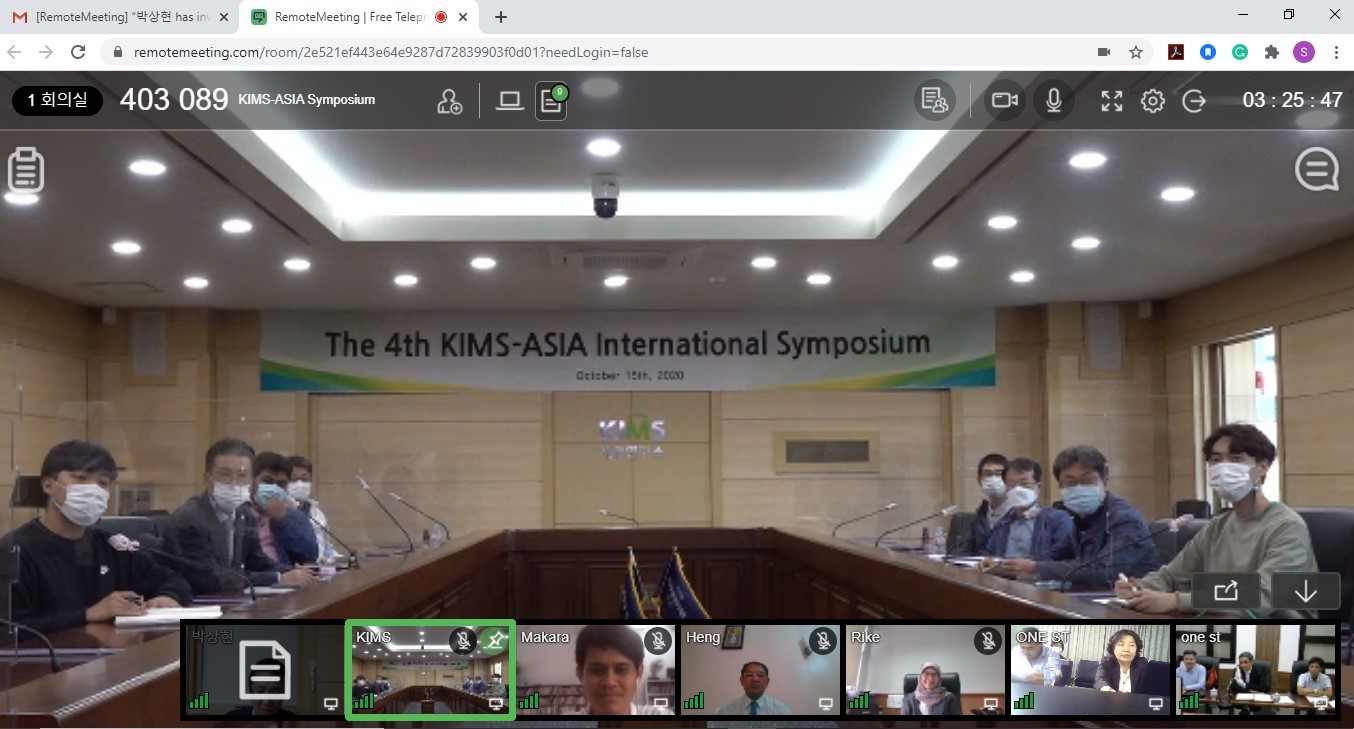Open the blue shield extension icon
The image size is (1354, 729).
1208,52
